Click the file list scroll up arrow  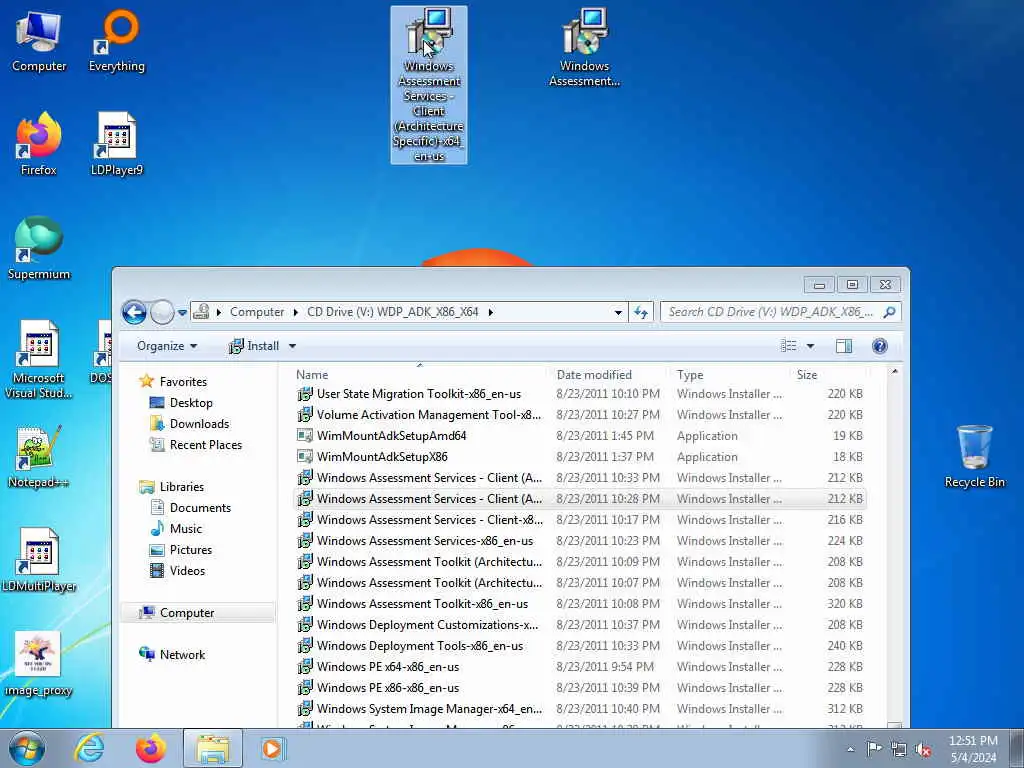(x=895, y=372)
